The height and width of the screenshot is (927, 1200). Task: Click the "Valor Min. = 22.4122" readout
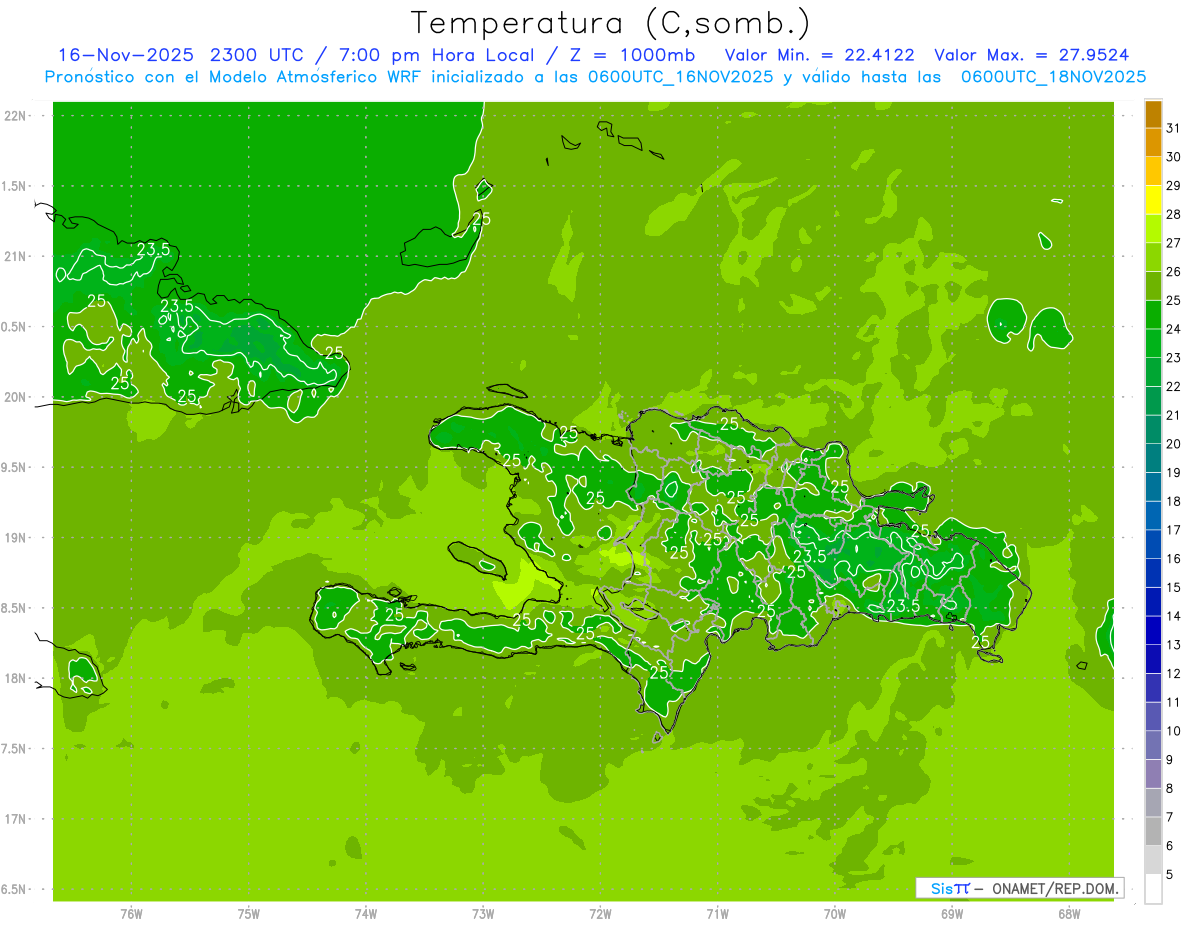(x=822, y=55)
